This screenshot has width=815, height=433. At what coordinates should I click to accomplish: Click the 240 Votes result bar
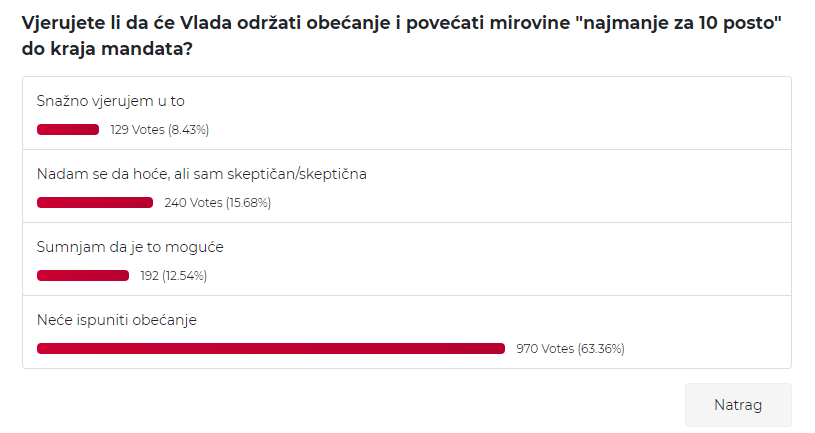pyautogui.click(x=95, y=203)
